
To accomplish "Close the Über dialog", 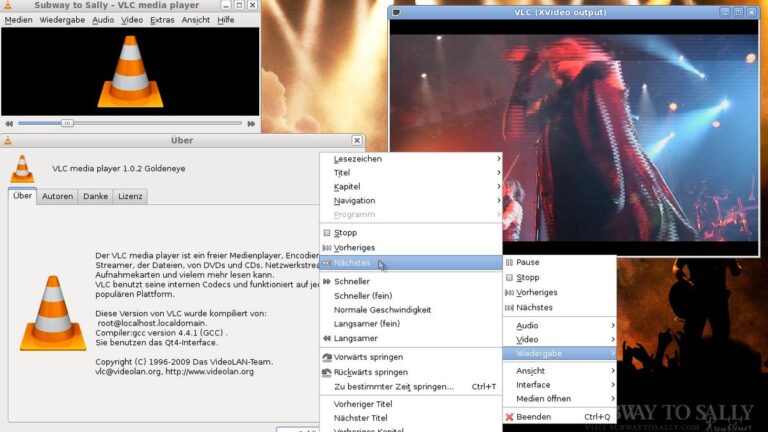I will tap(357, 141).
